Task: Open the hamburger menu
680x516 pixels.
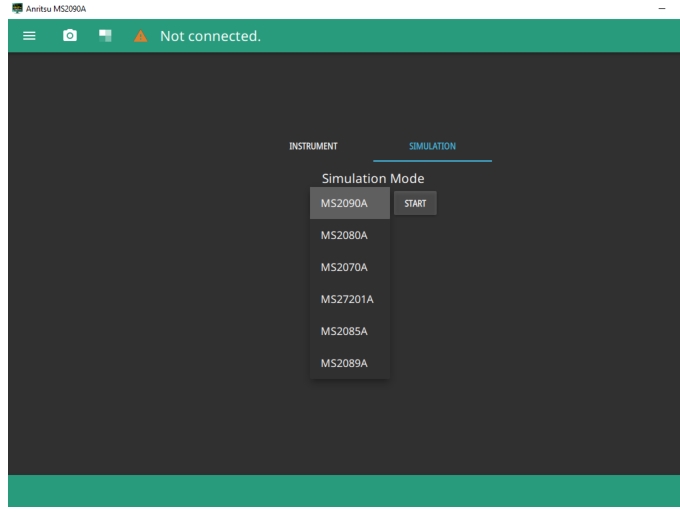Action: click(x=29, y=36)
